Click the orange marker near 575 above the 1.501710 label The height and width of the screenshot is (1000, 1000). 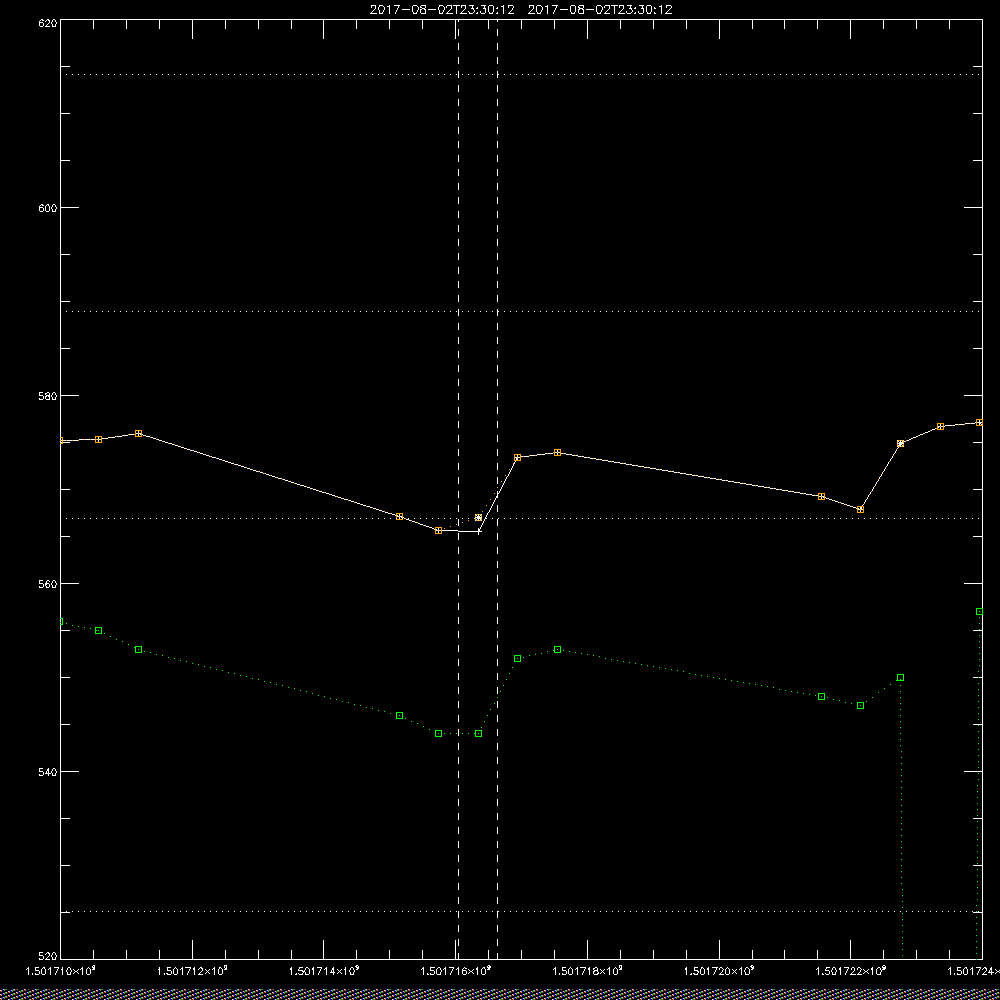point(98,439)
